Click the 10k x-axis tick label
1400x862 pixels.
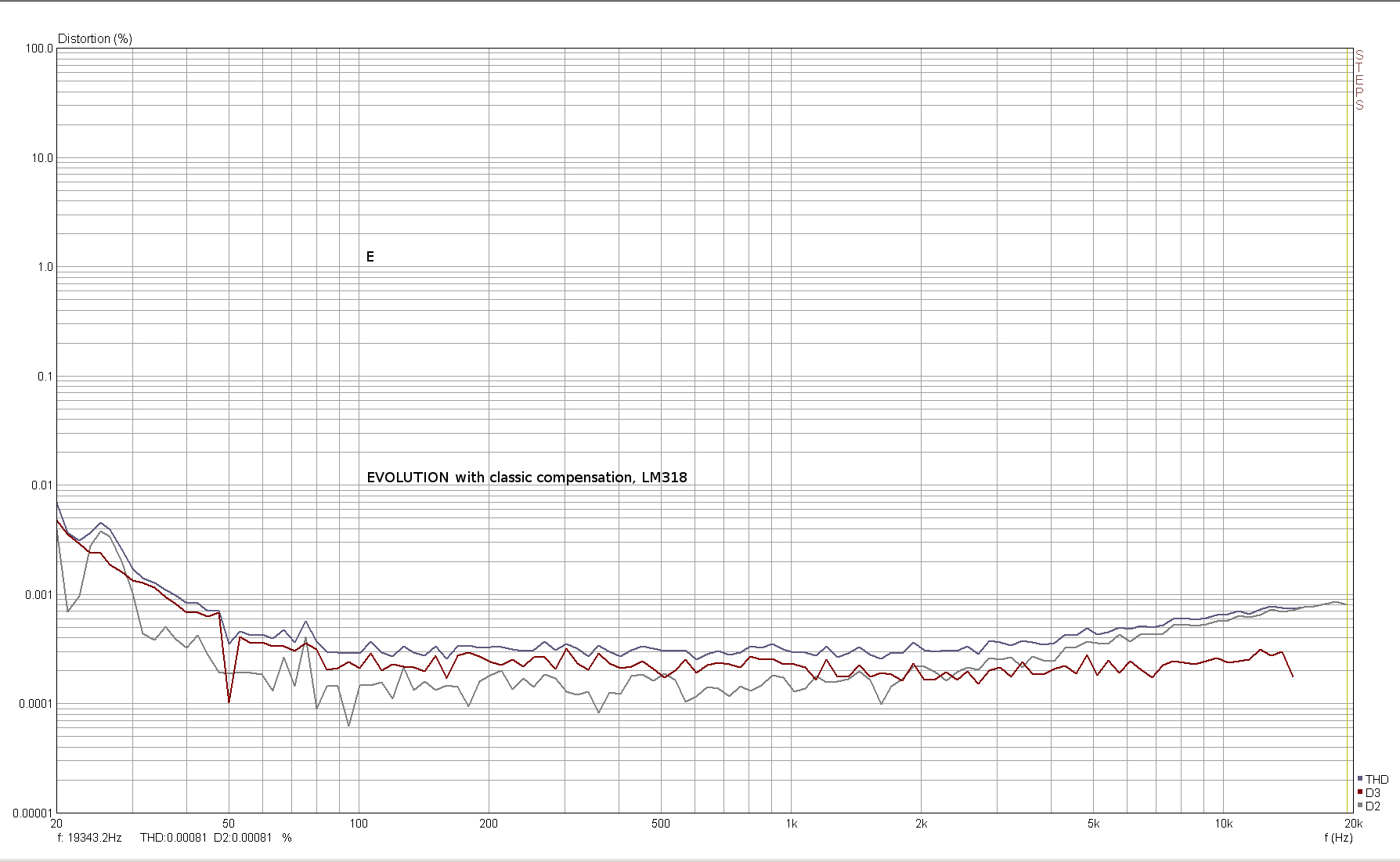(1223, 824)
